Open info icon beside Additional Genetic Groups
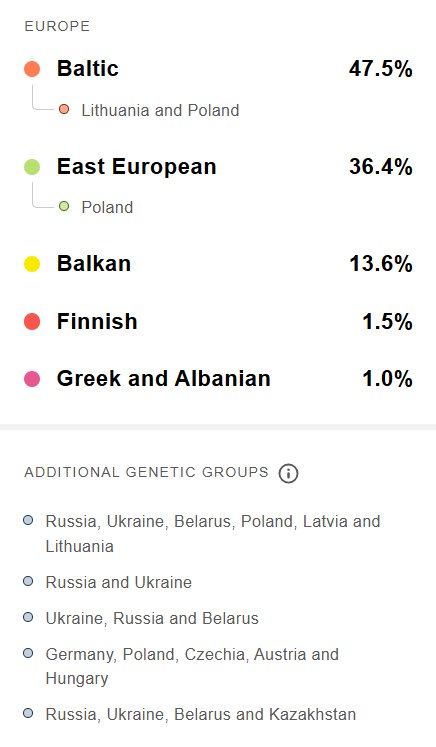This screenshot has width=436, height=747. pos(288,474)
